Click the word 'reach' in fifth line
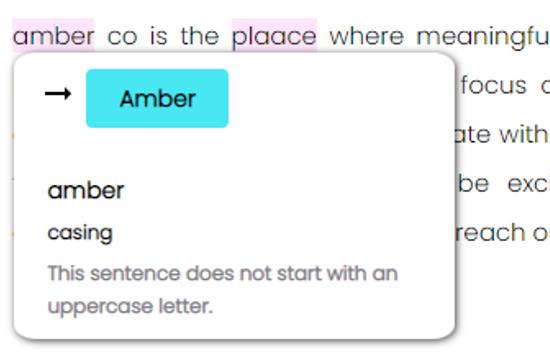550x360 pixels. pyautogui.click(x=490, y=233)
